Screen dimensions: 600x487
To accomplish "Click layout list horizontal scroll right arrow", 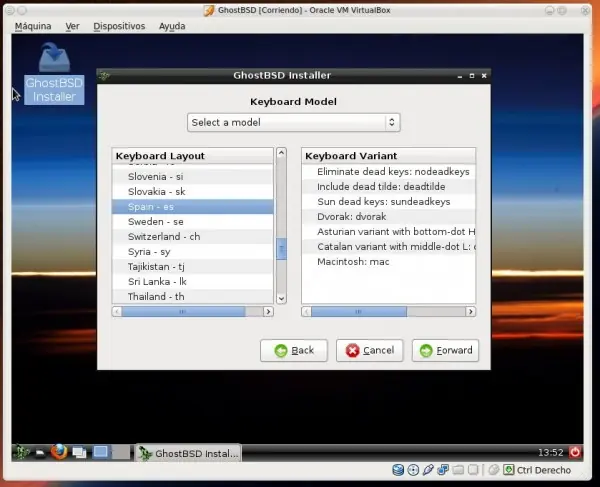I will coord(268,312).
